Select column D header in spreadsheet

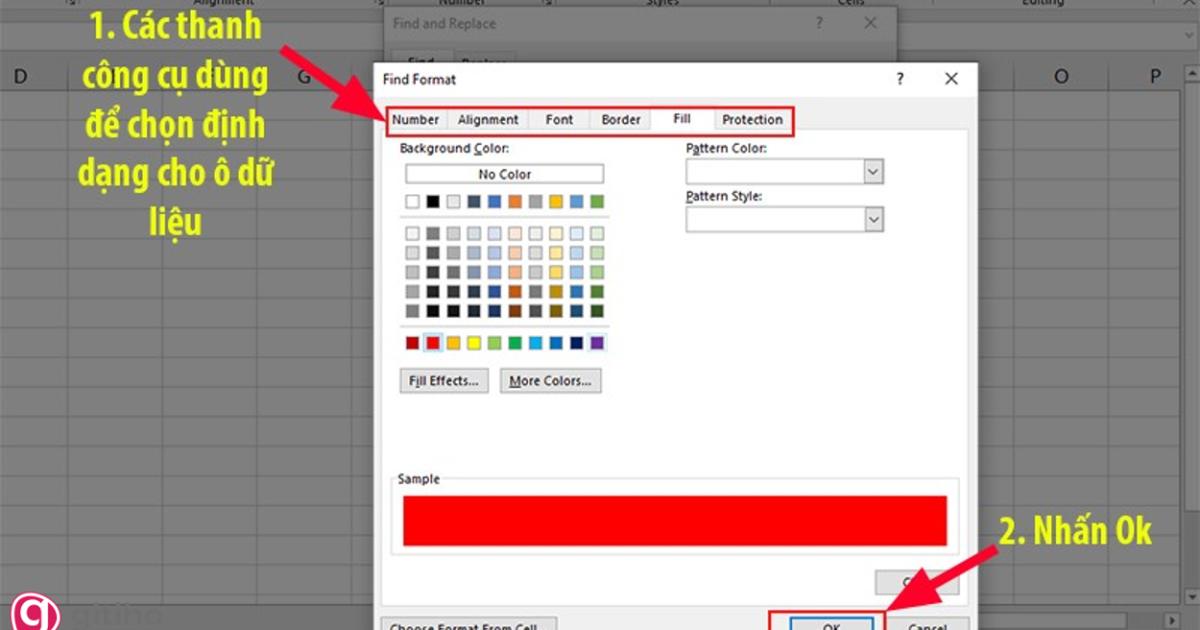click(x=20, y=76)
